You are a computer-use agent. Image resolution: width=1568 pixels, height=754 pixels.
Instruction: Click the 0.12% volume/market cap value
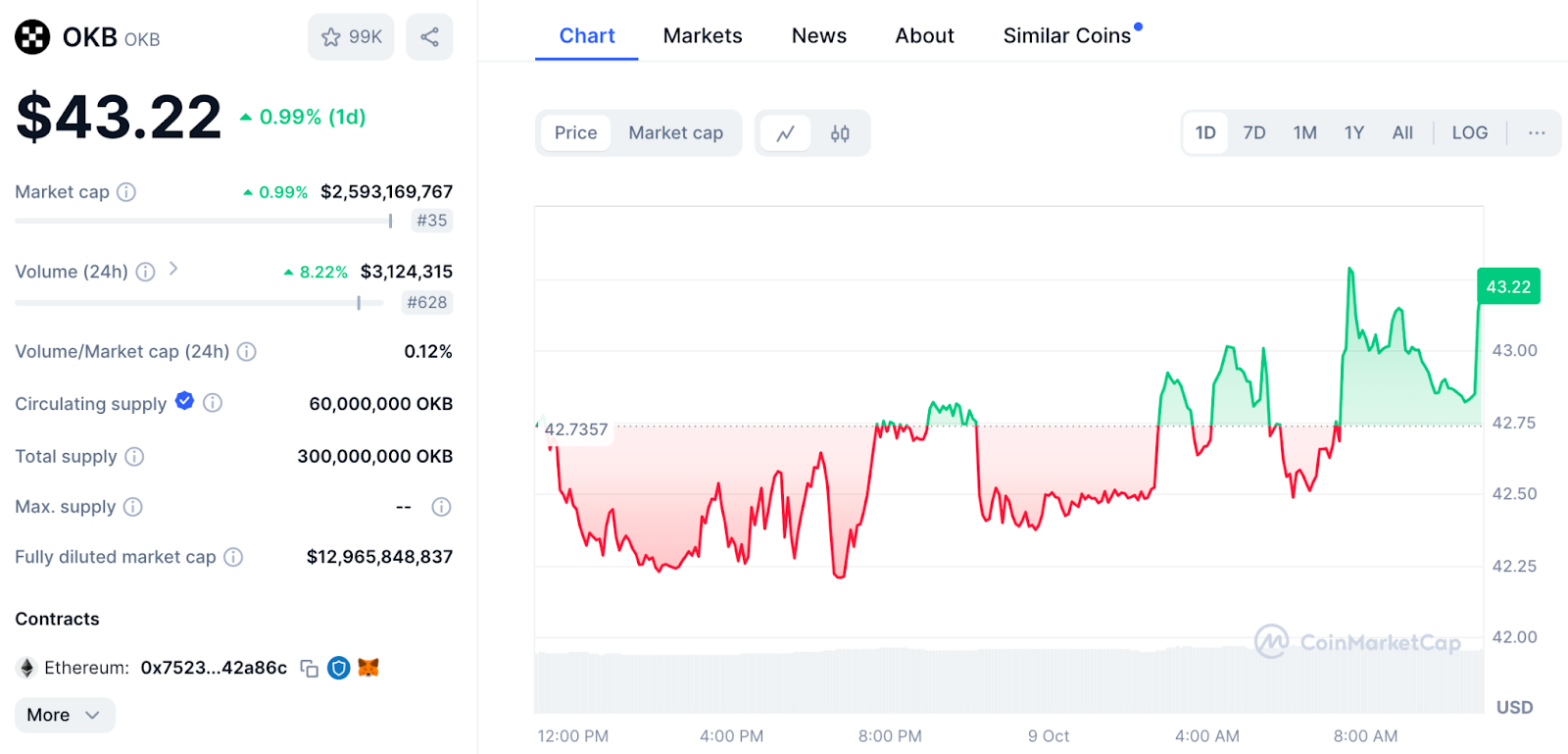click(428, 351)
